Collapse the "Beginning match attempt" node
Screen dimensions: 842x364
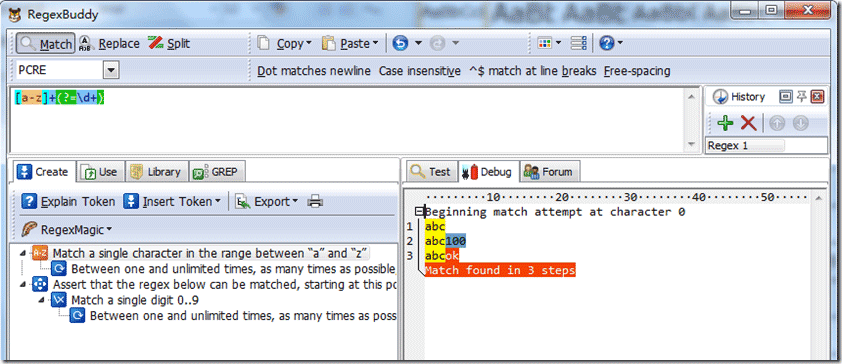pos(420,212)
